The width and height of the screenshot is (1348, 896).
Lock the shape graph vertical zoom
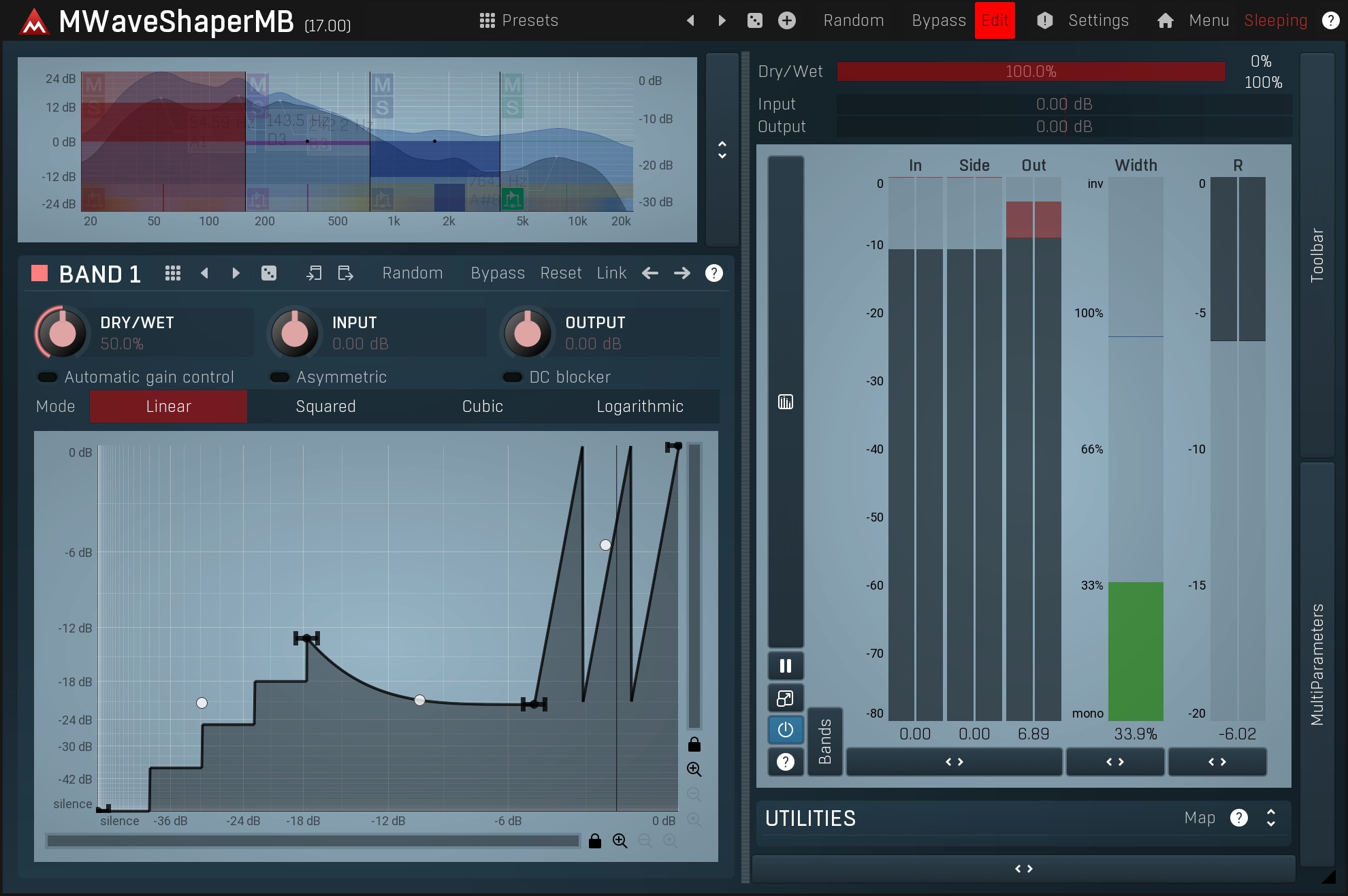click(x=694, y=744)
